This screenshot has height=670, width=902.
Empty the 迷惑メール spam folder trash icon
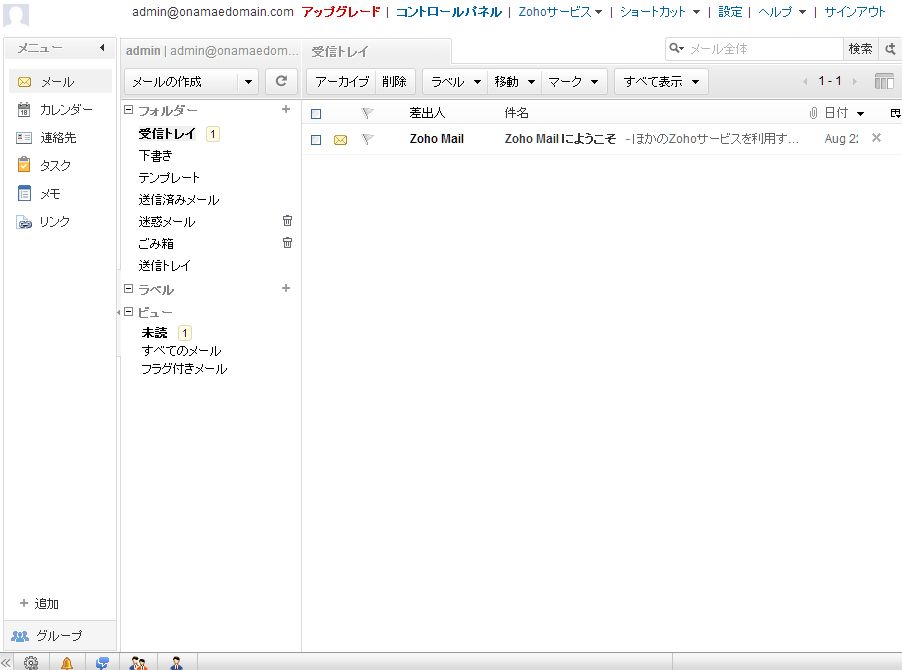(x=287, y=220)
